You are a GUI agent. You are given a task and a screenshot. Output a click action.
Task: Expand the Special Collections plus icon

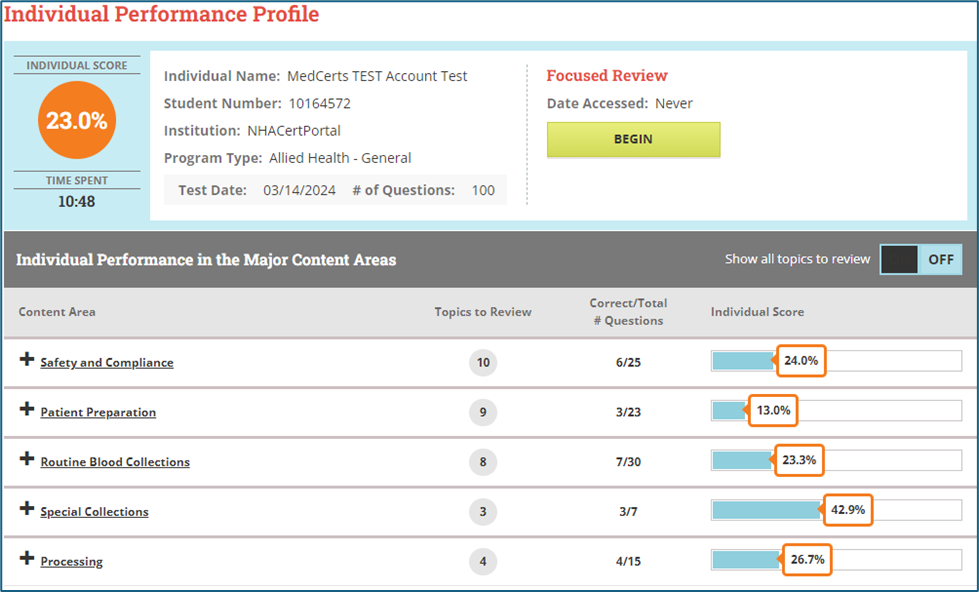(x=27, y=509)
